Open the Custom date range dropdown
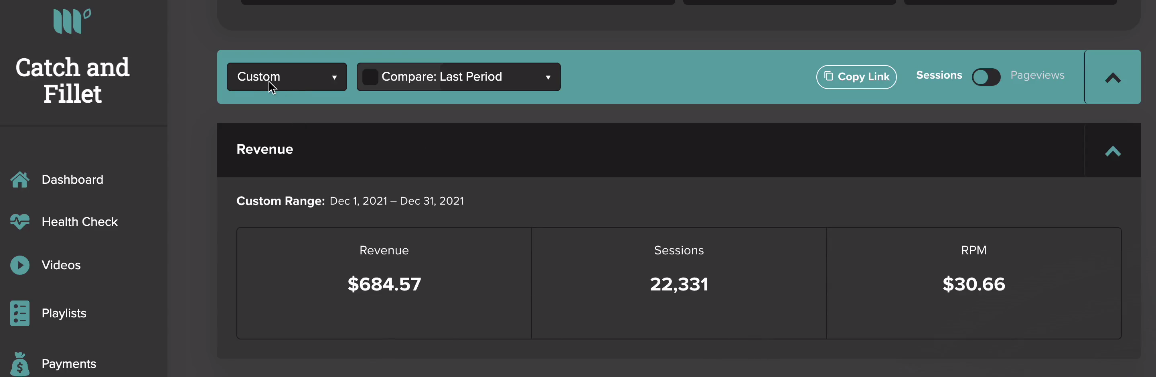The image size is (1156, 377). pos(287,77)
